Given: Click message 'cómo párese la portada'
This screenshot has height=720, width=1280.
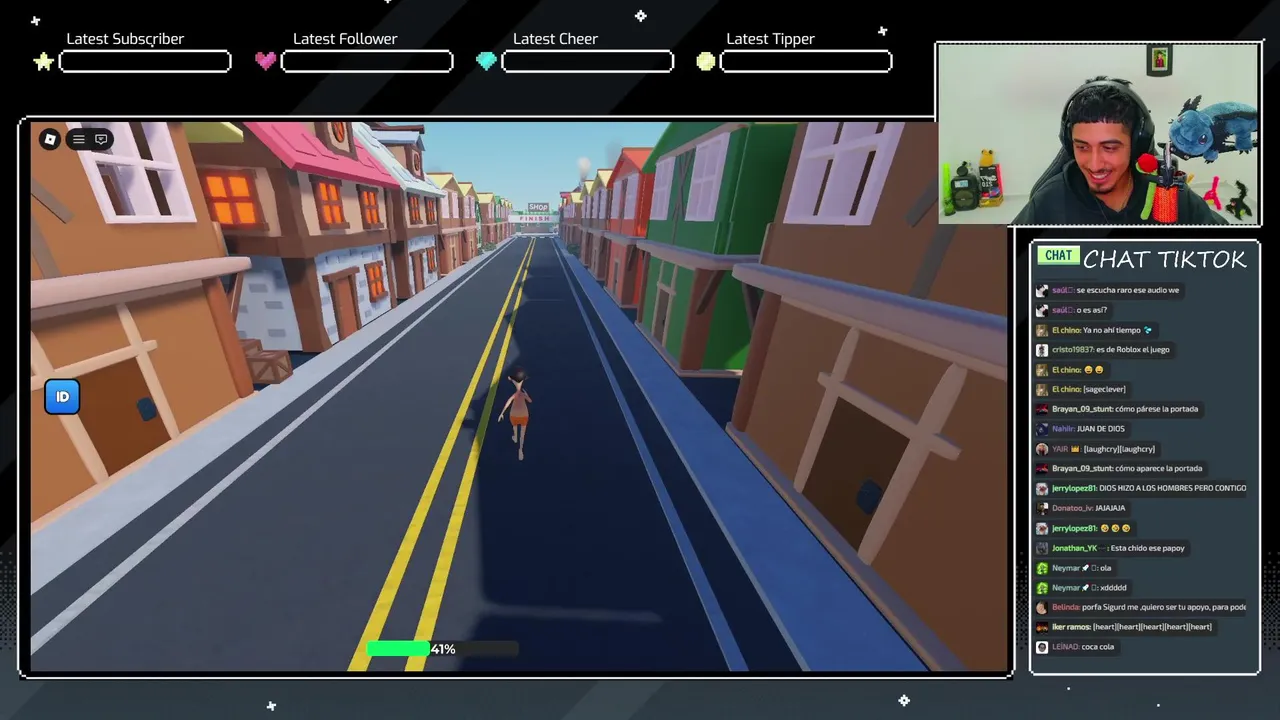Looking at the screenshot, I should (x=1155, y=409).
